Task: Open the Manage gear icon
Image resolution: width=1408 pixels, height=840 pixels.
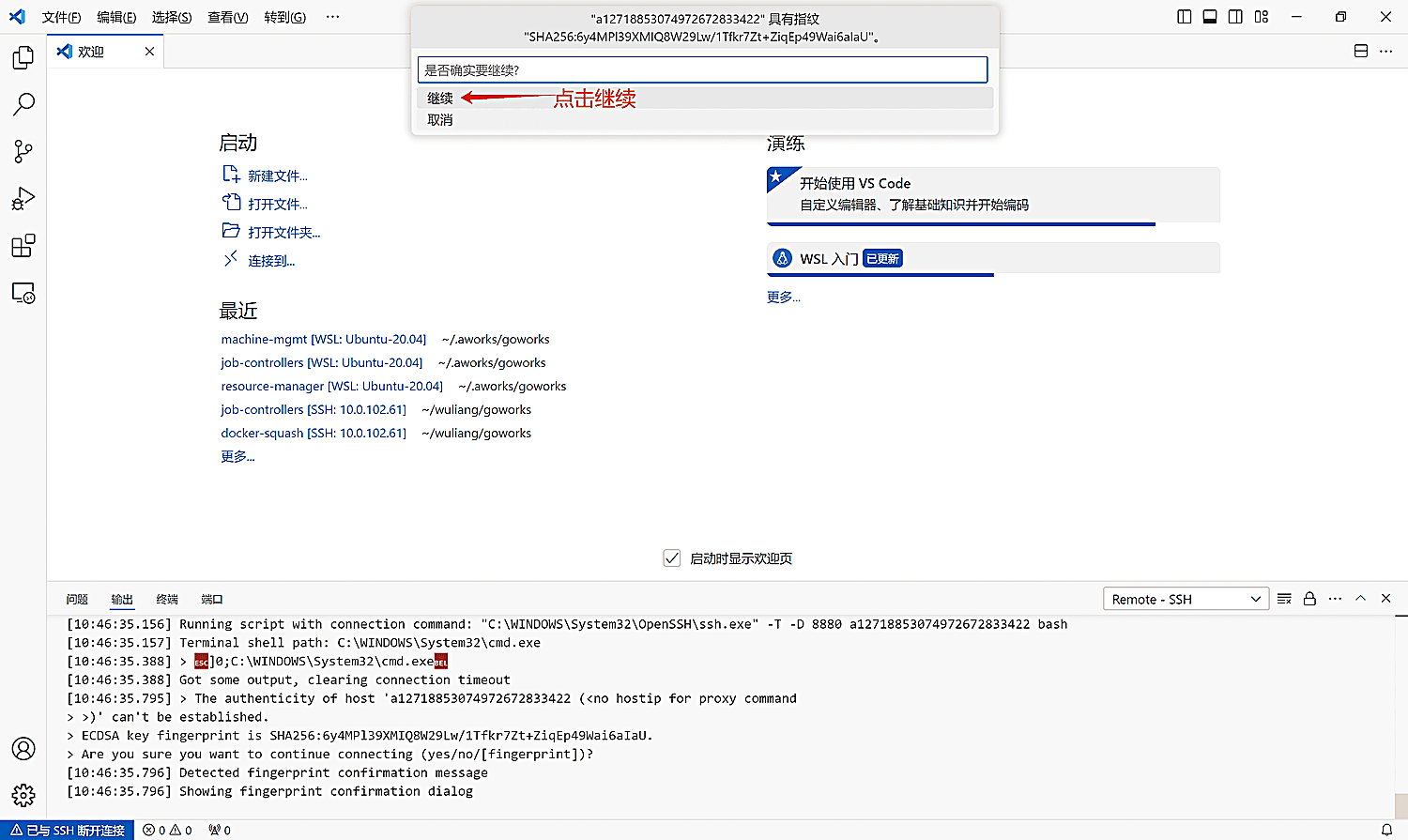Action: pos(23,795)
